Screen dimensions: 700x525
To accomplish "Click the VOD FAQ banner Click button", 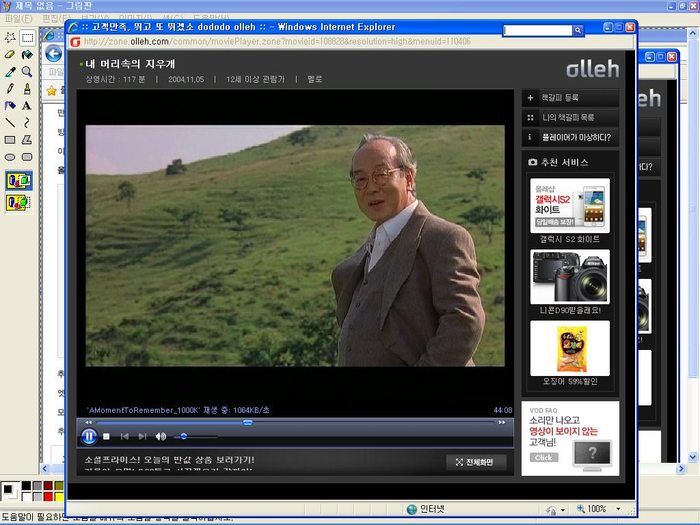I will coord(544,458).
